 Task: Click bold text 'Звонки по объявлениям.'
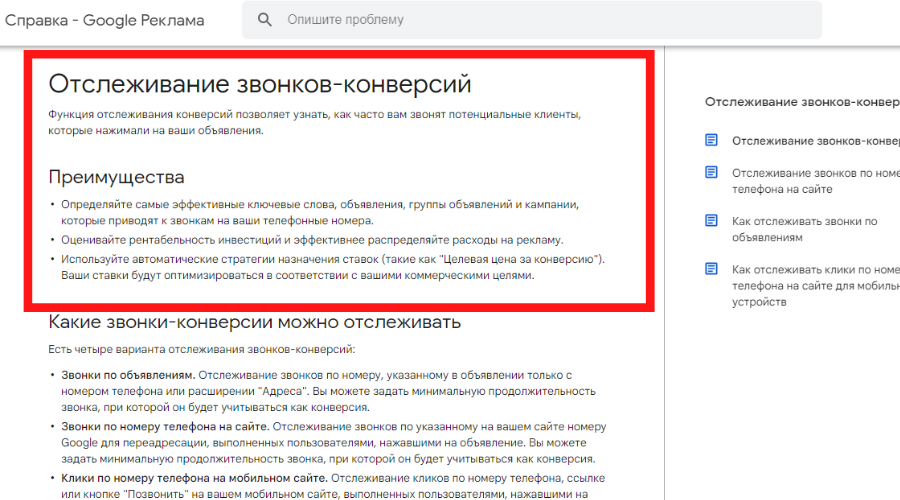(x=129, y=375)
